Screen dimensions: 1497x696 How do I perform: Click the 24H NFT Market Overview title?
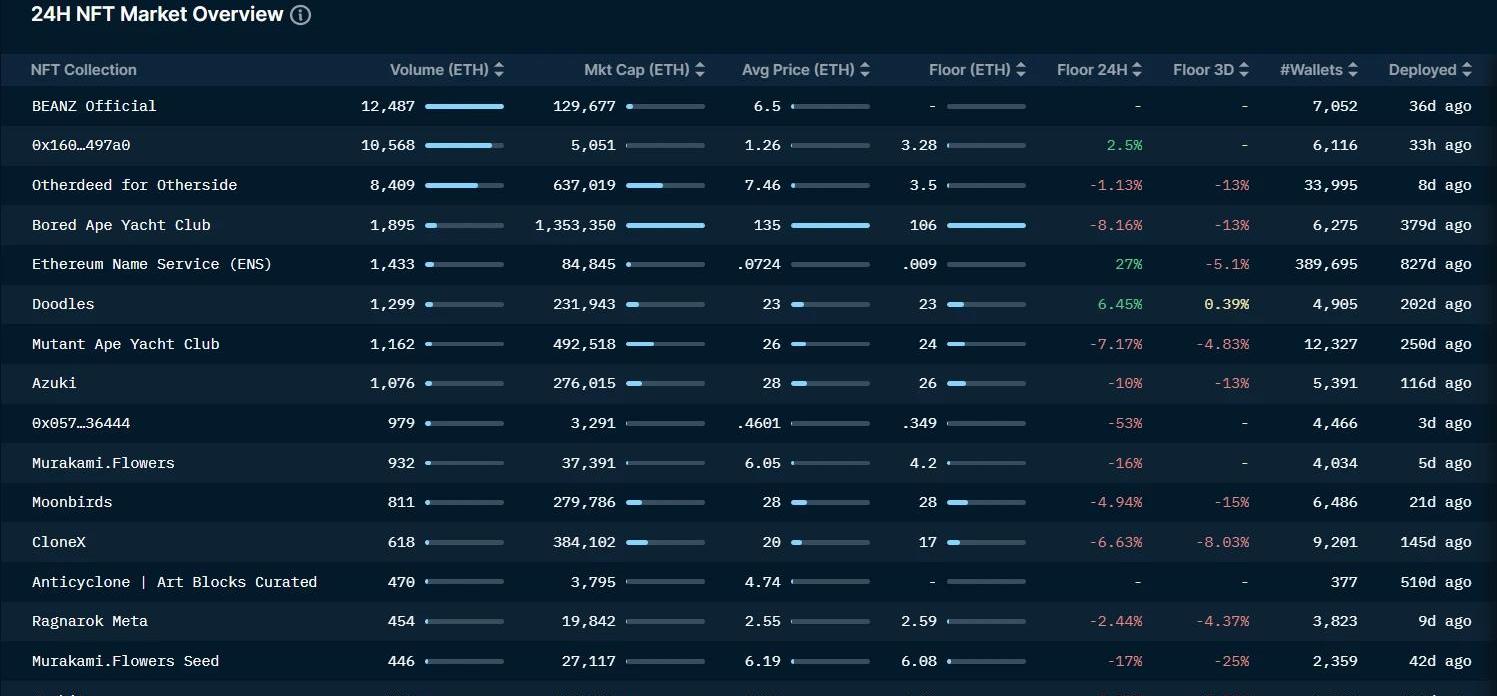pyautogui.click(x=157, y=15)
